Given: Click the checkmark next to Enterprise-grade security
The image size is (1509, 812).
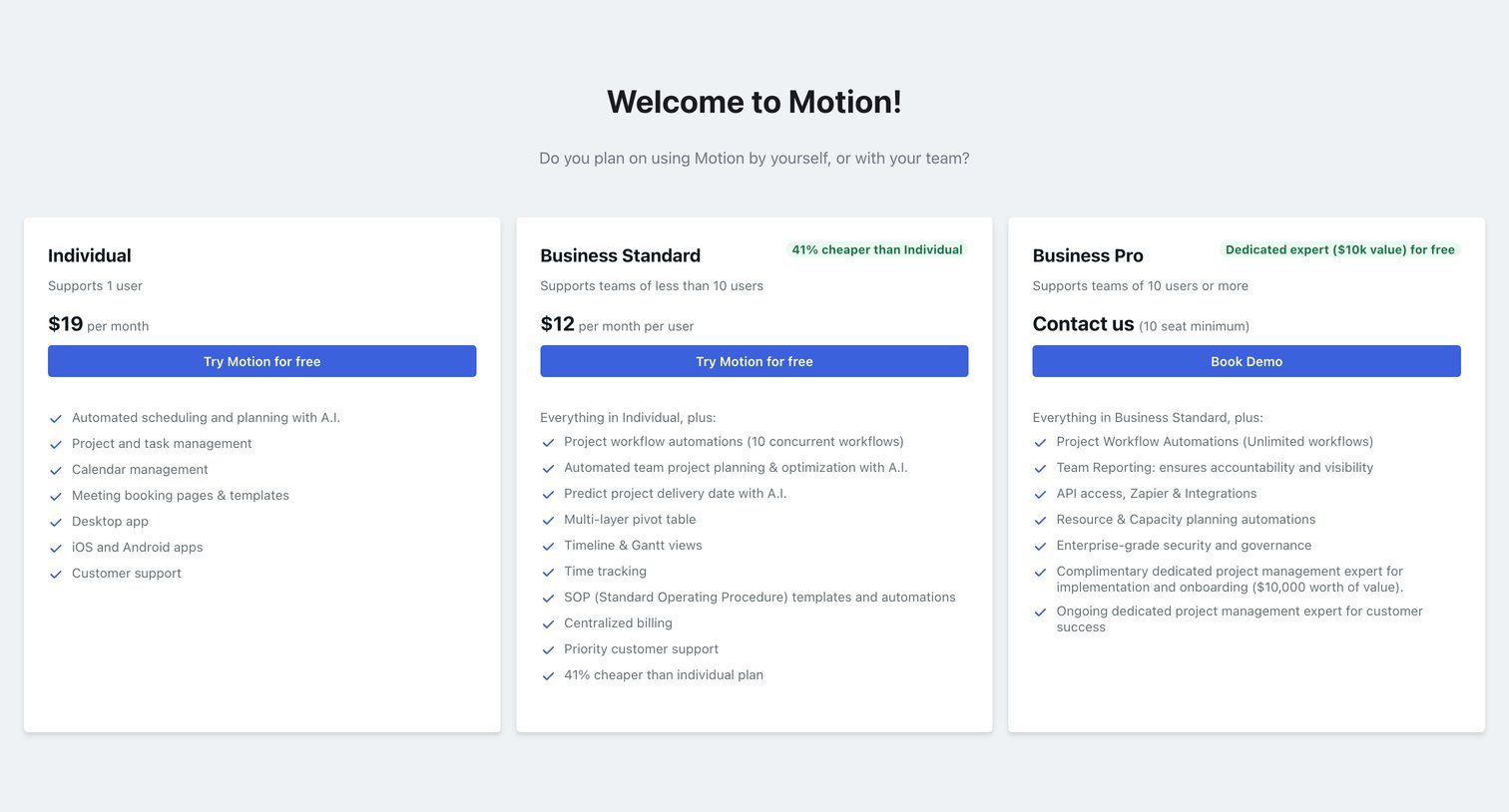Looking at the screenshot, I should (1040, 547).
